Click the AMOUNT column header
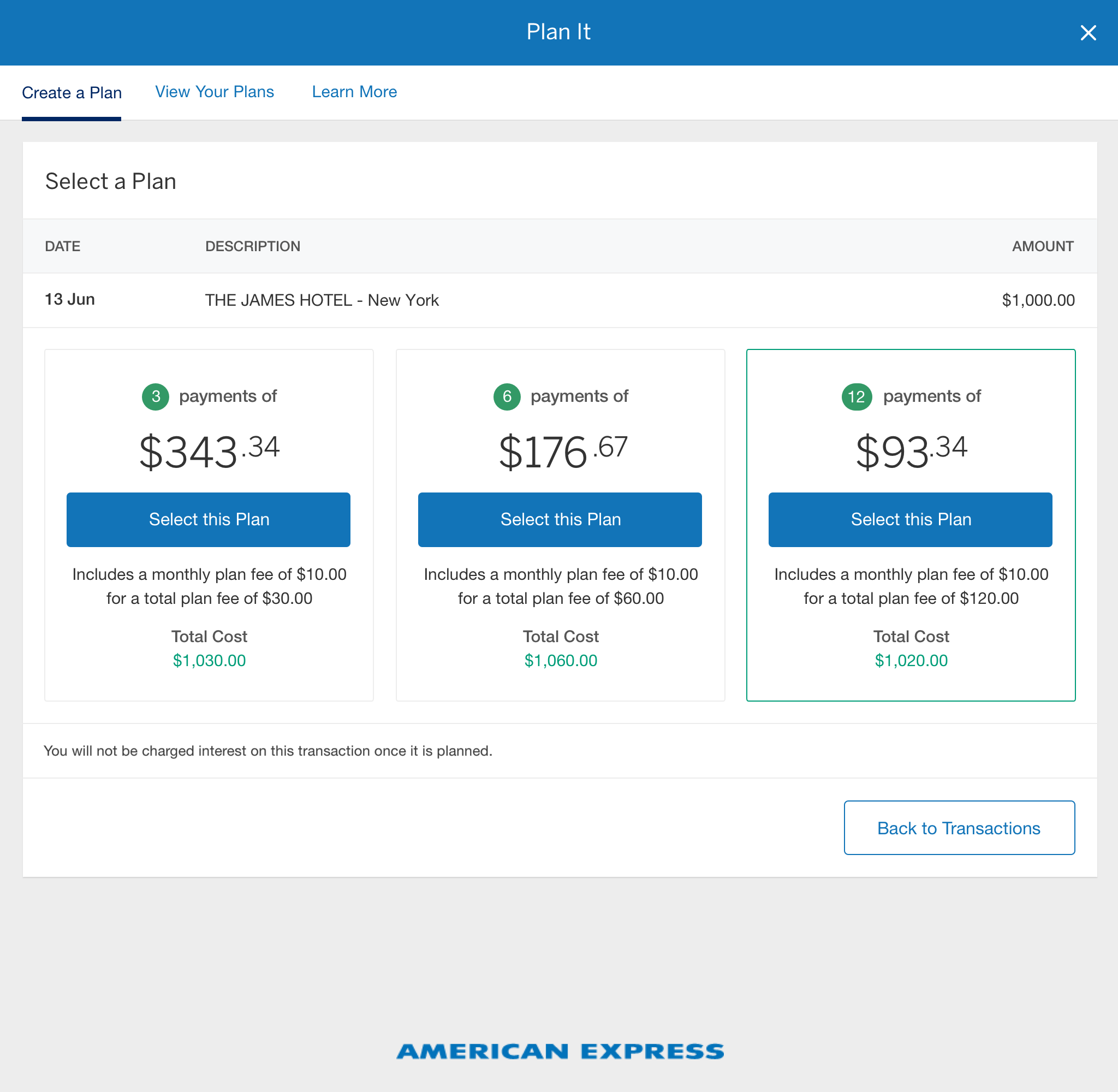The width and height of the screenshot is (1118, 1092). (1042, 246)
